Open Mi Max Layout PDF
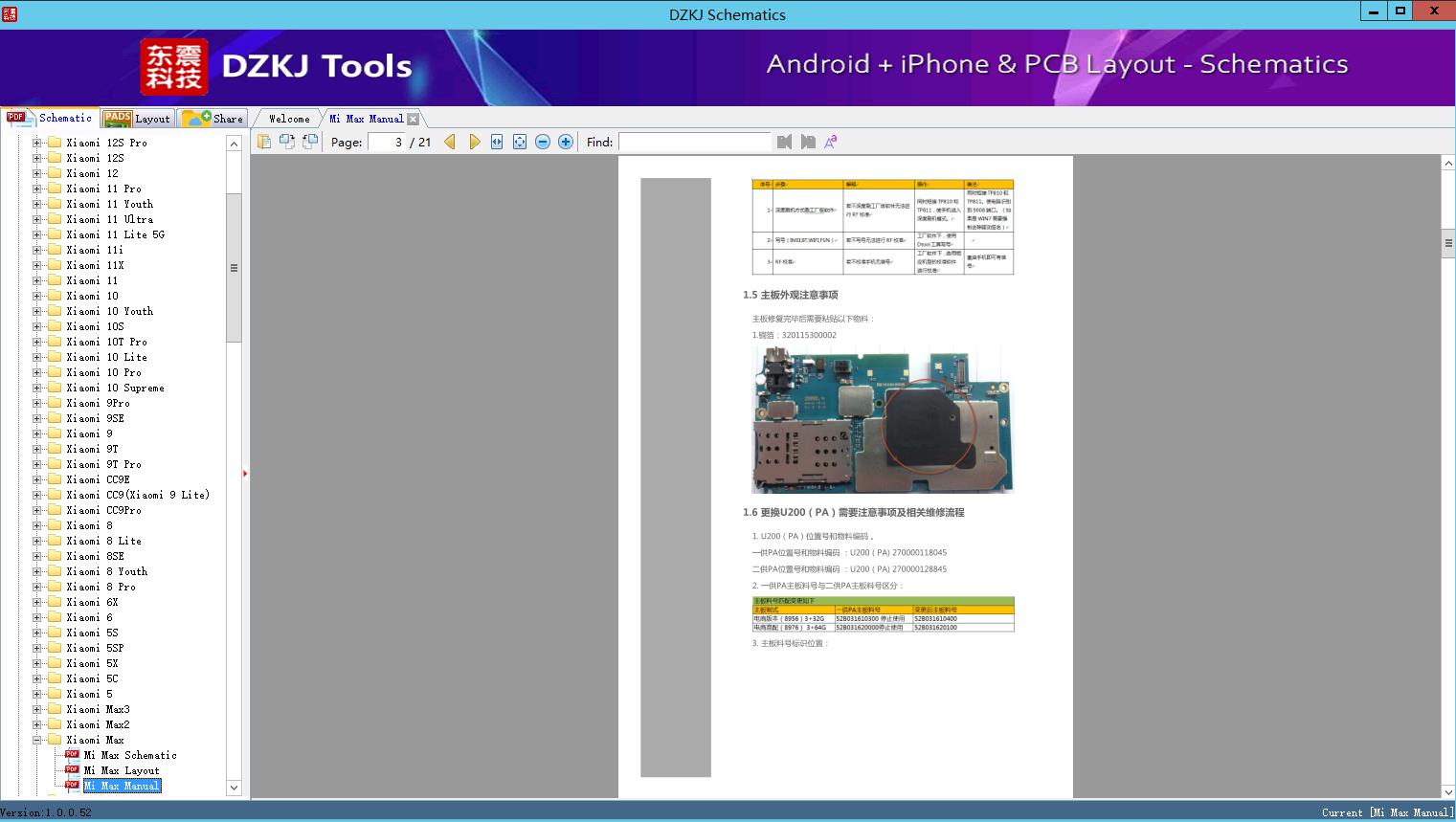 [x=122, y=770]
